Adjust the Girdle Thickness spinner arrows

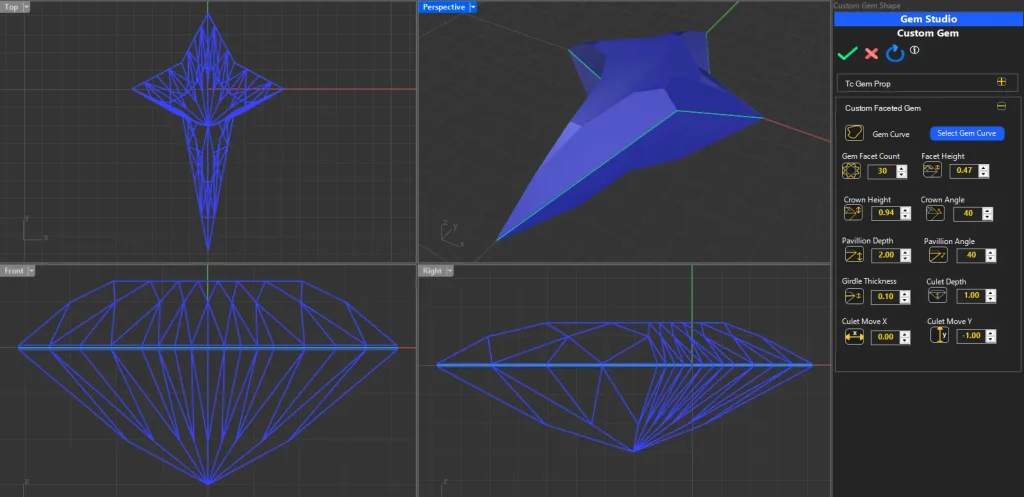point(905,297)
